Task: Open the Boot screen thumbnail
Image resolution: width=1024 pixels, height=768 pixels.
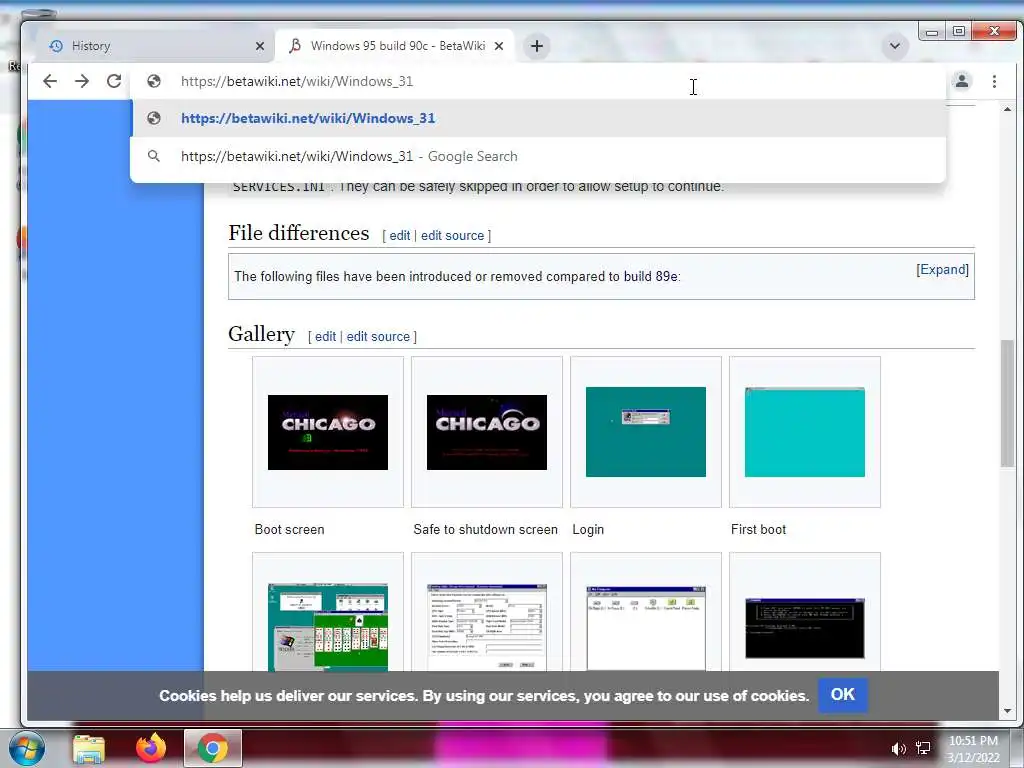Action: pos(328,432)
